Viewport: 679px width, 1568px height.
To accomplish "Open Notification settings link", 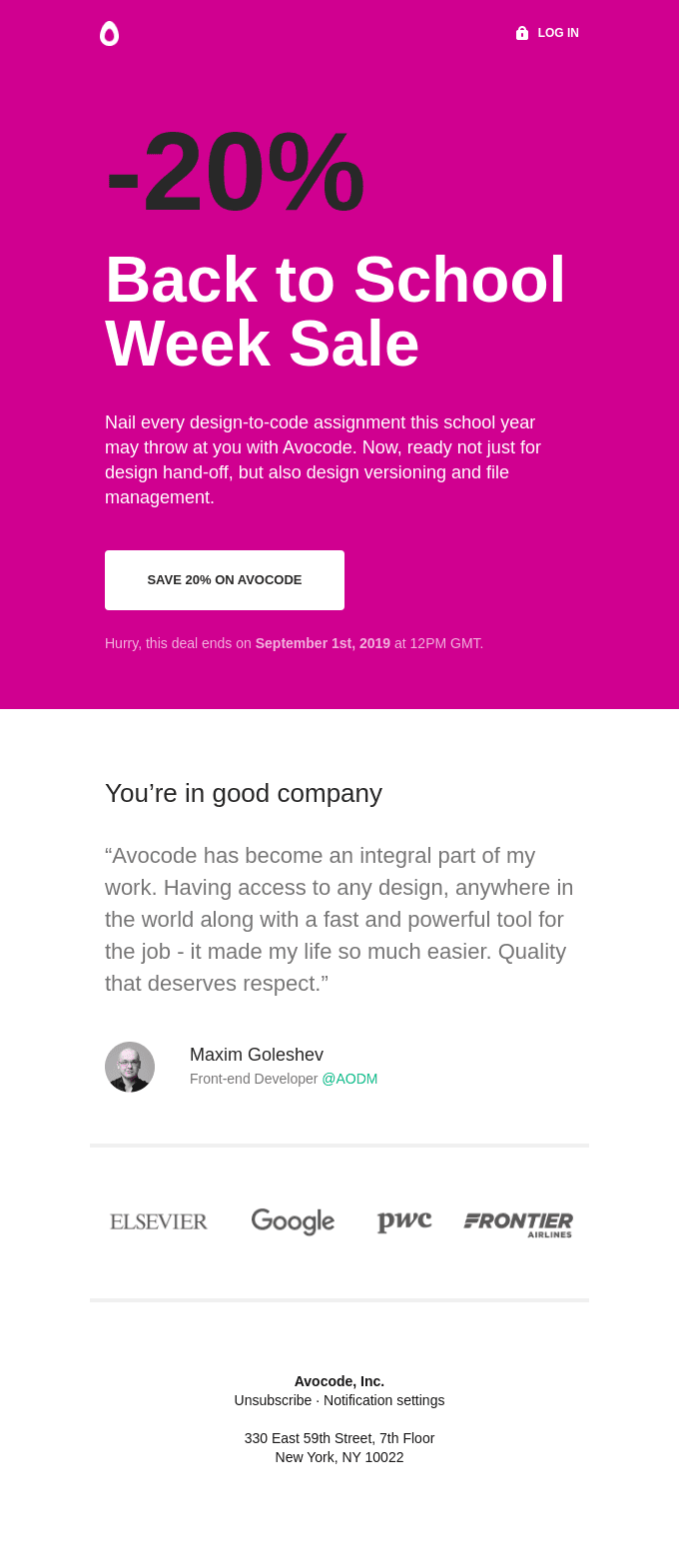I will tap(383, 1400).
